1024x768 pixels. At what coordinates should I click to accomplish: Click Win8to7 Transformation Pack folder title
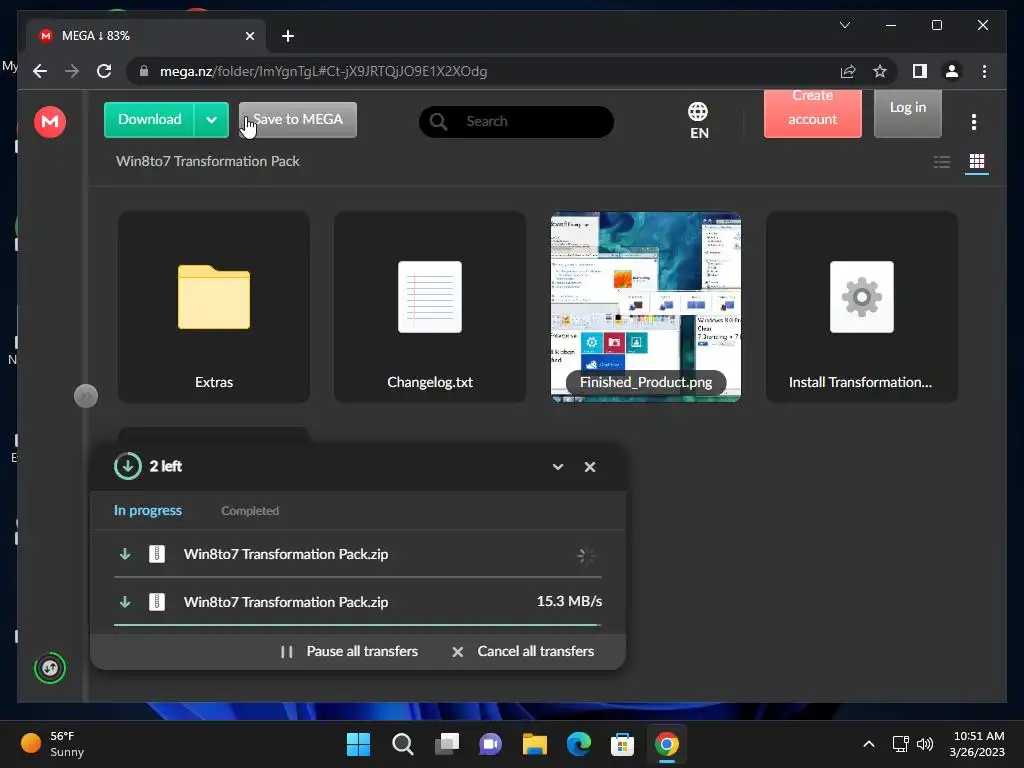coord(208,161)
